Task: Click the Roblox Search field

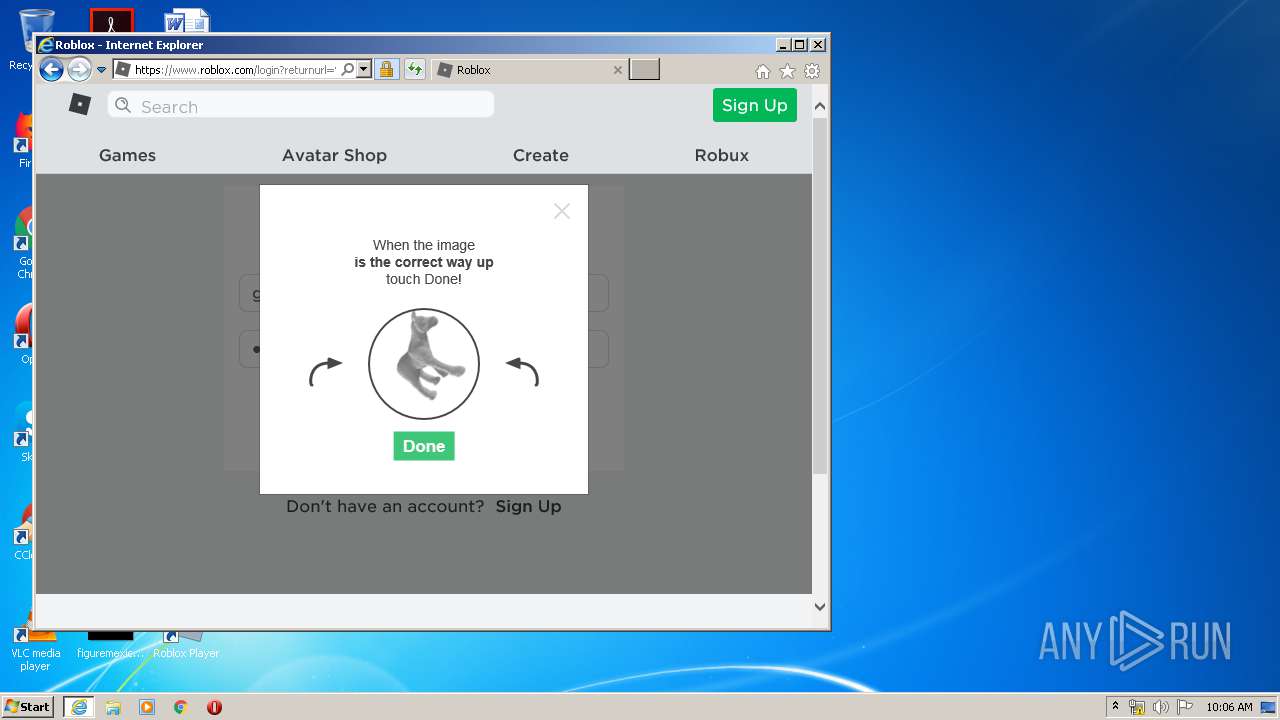Action: pos(301,105)
